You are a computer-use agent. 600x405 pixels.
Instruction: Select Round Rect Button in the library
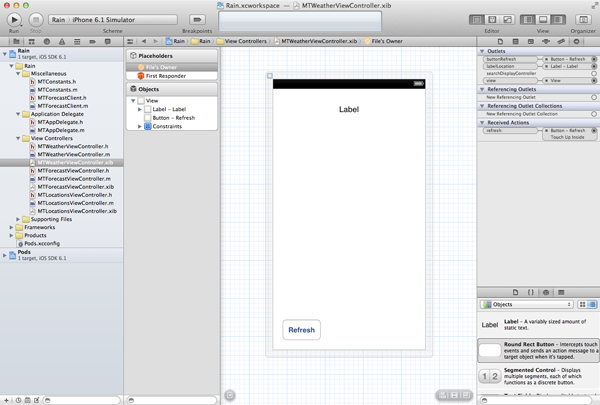pyautogui.click(x=538, y=350)
